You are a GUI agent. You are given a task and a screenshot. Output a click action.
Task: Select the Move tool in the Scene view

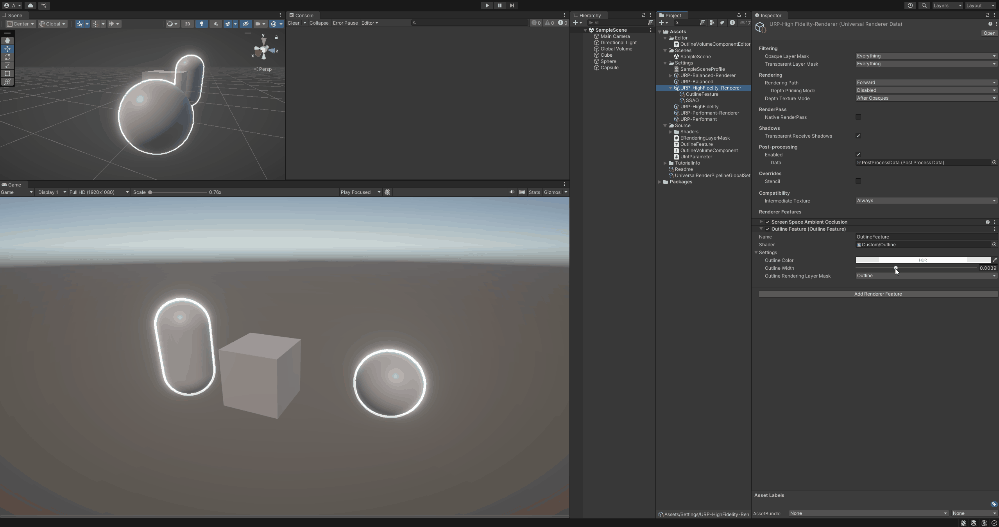point(8,48)
